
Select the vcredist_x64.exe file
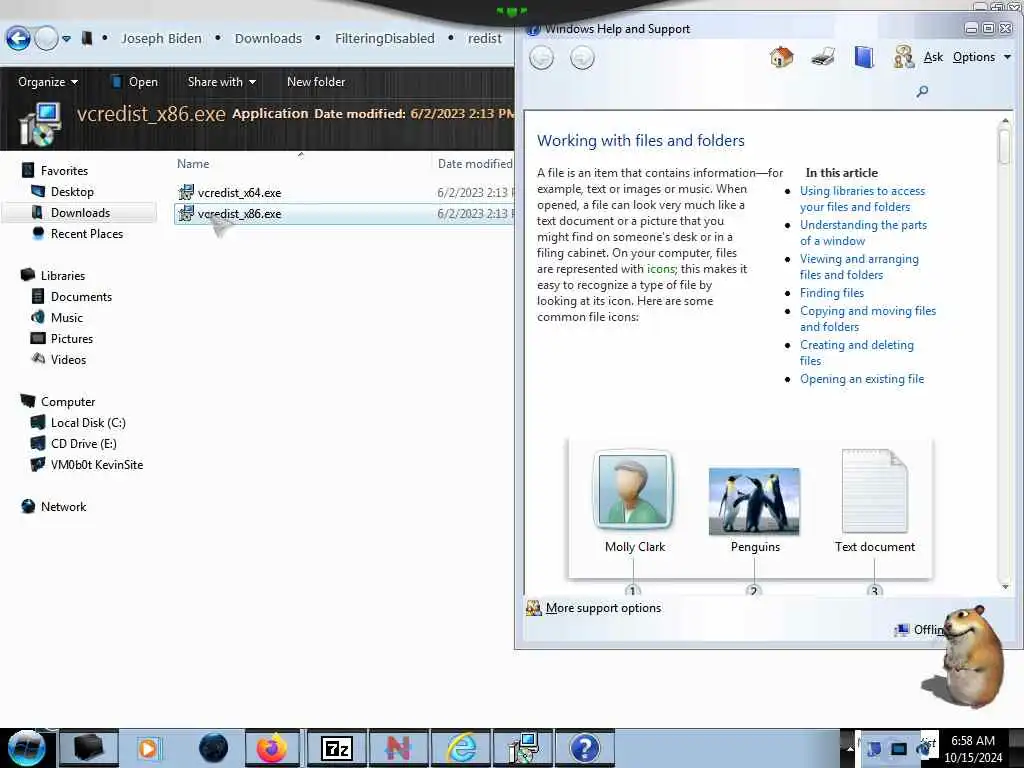(x=240, y=193)
